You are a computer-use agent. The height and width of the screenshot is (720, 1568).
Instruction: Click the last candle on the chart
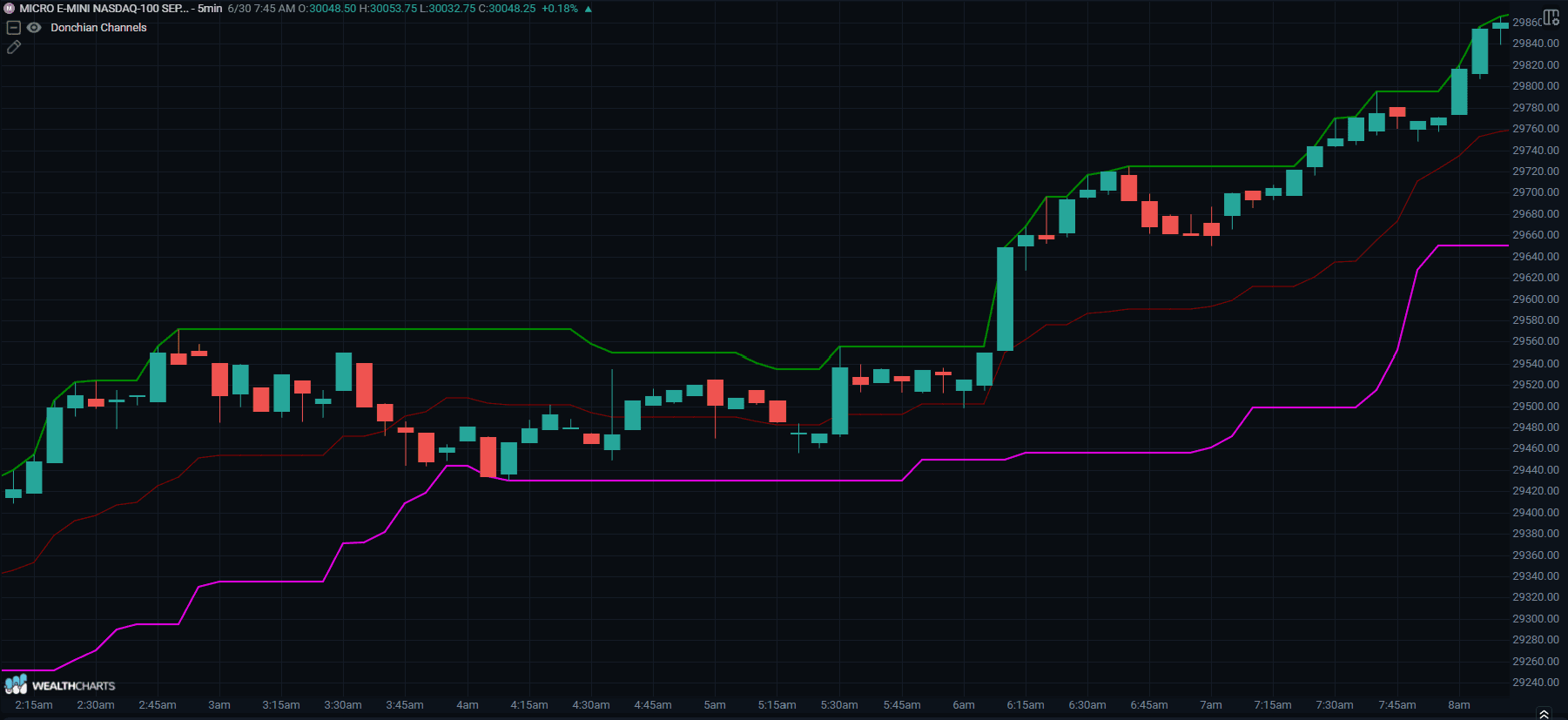click(x=1500, y=26)
